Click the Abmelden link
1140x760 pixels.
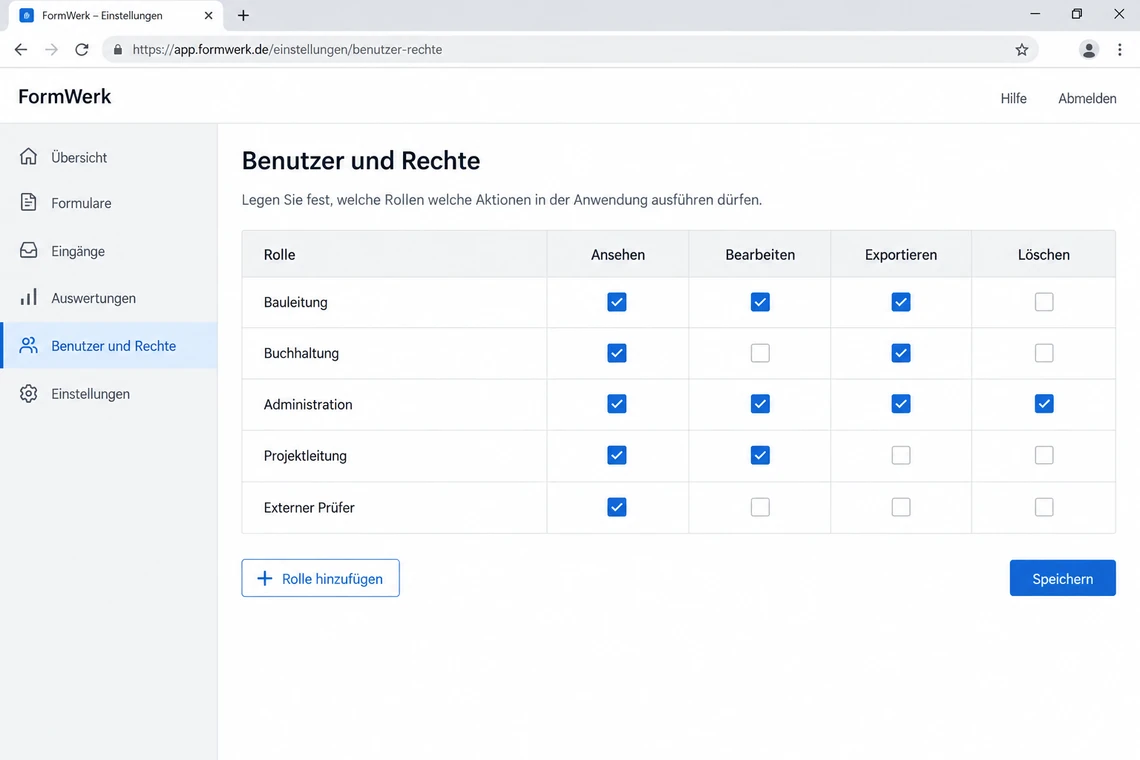pyautogui.click(x=1087, y=98)
